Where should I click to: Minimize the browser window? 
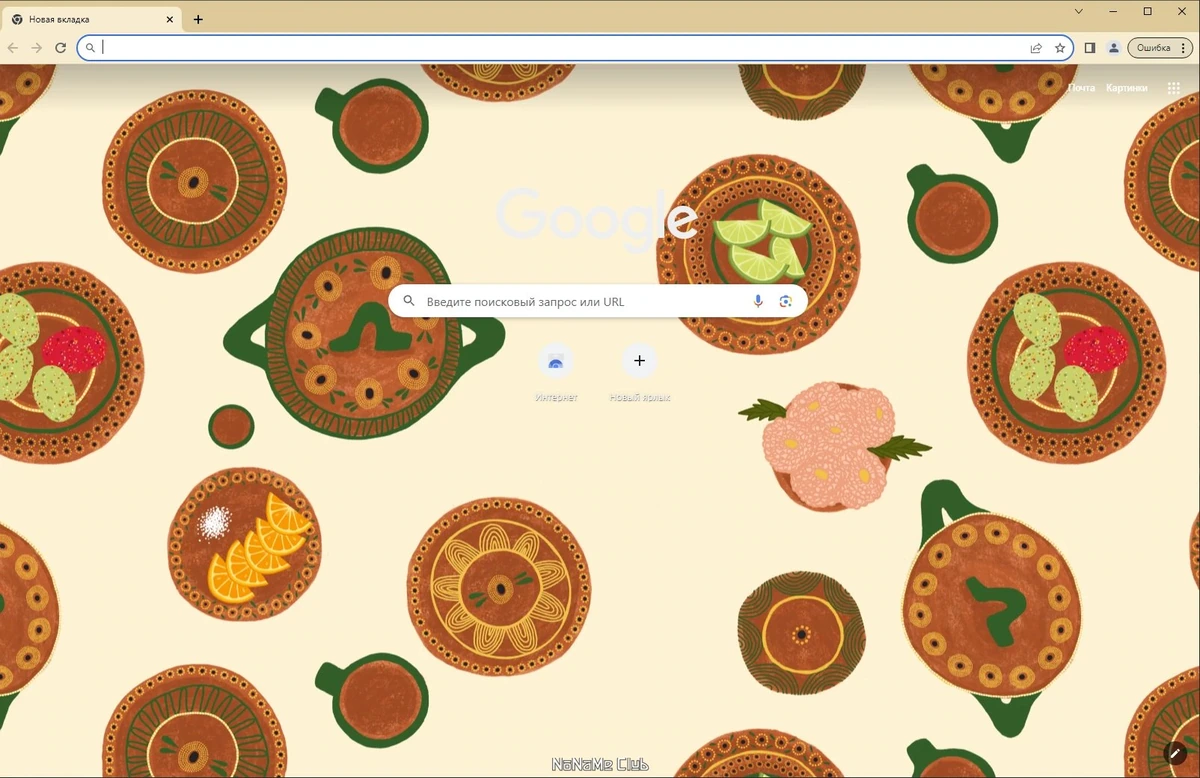click(1113, 11)
